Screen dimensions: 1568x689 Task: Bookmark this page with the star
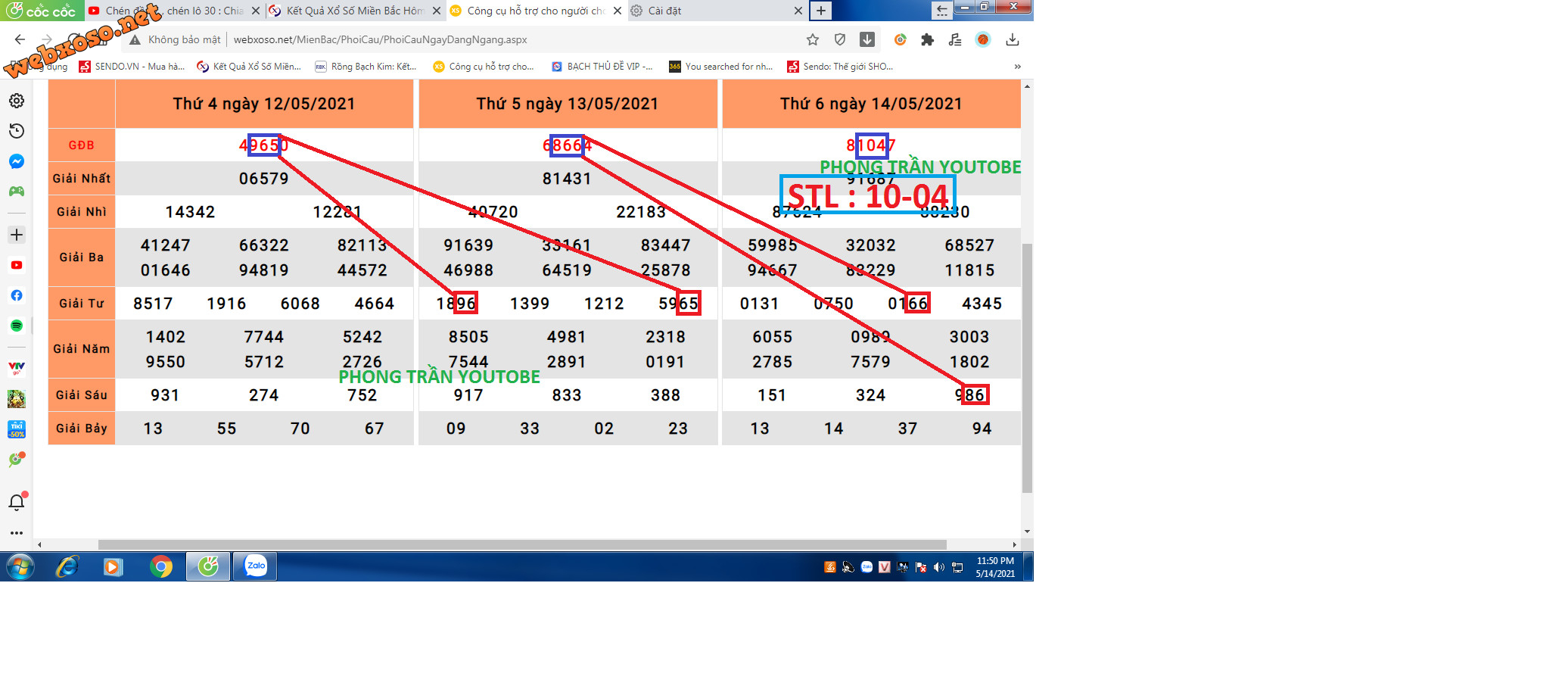813,39
